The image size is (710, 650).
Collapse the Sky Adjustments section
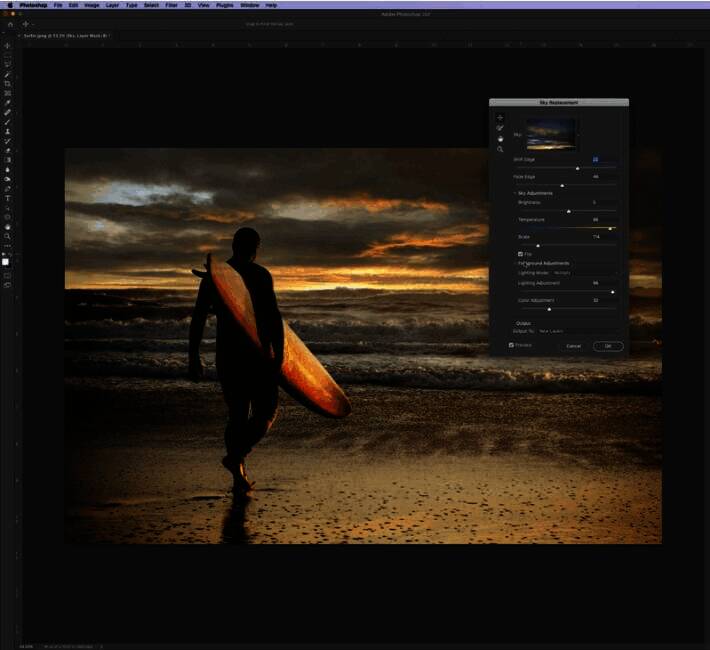point(516,192)
